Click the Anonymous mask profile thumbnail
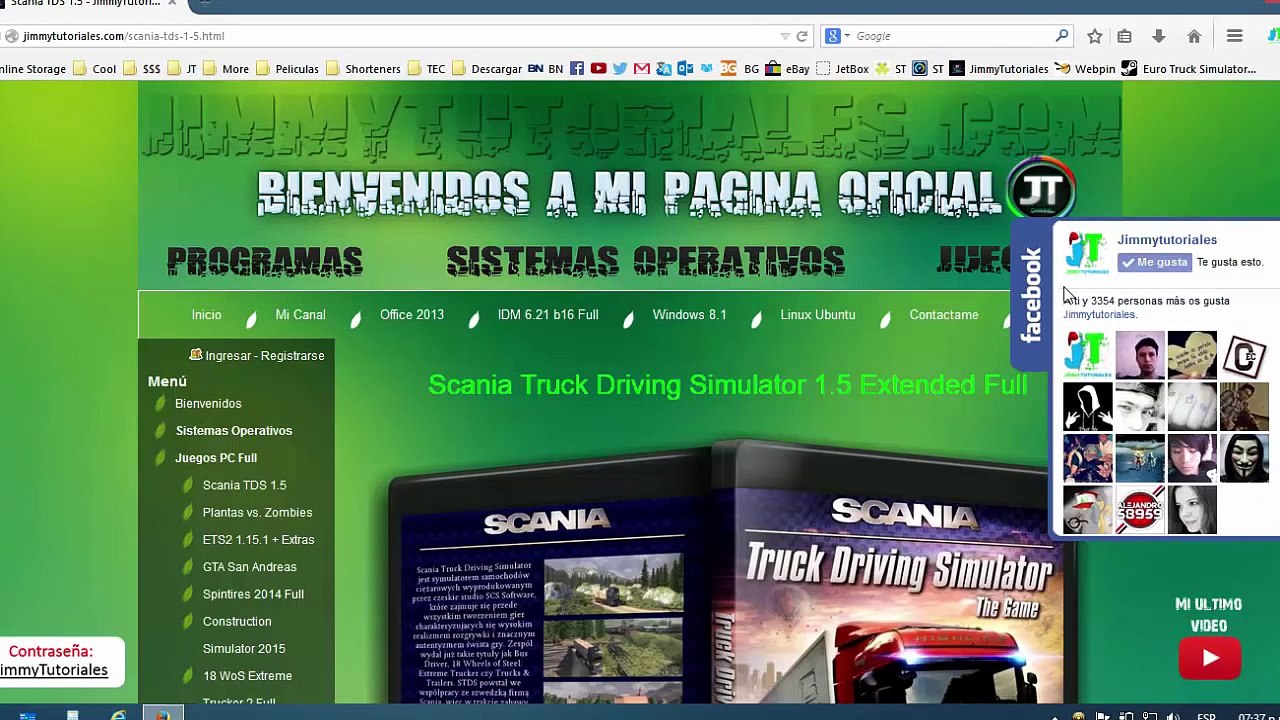Image resolution: width=1280 pixels, height=720 pixels. pos(1244,459)
